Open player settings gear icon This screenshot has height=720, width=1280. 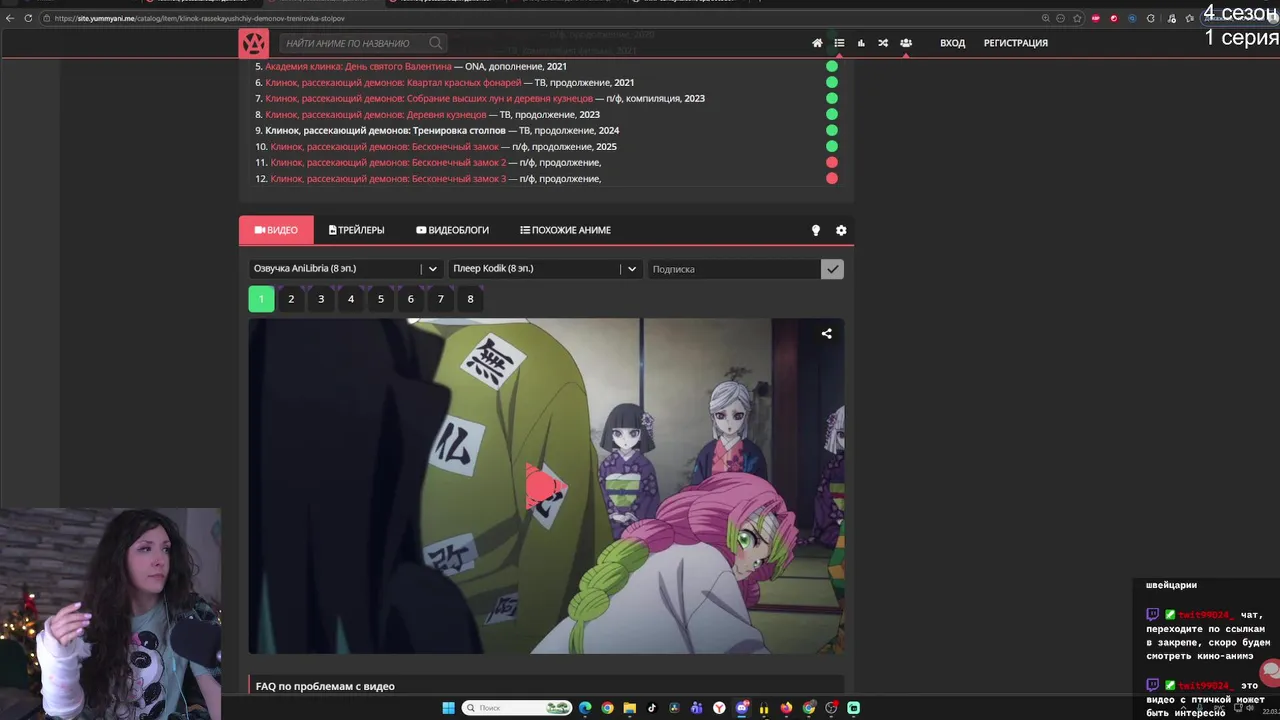click(x=841, y=230)
